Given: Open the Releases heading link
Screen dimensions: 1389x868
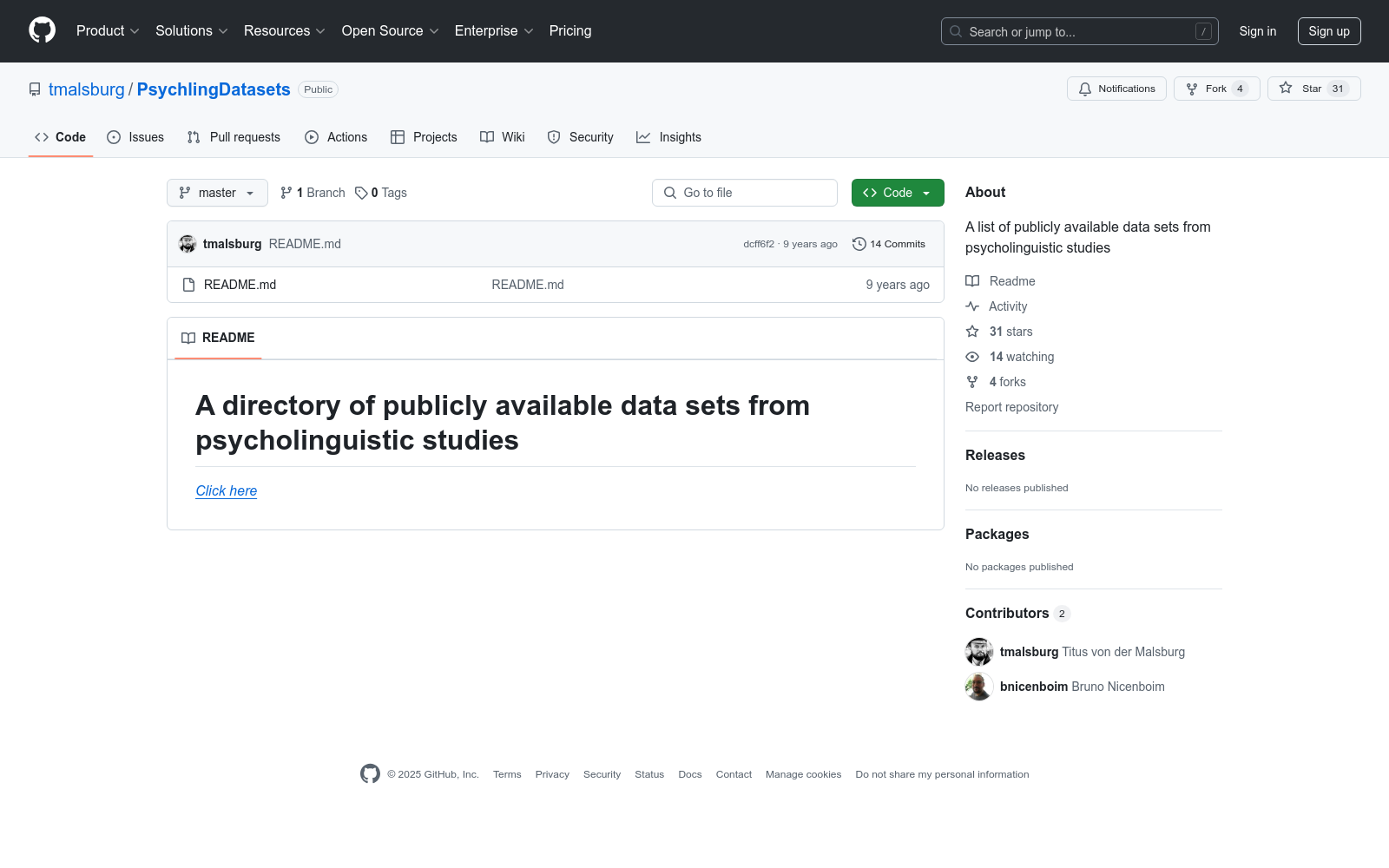Looking at the screenshot, I should [995, 455].
